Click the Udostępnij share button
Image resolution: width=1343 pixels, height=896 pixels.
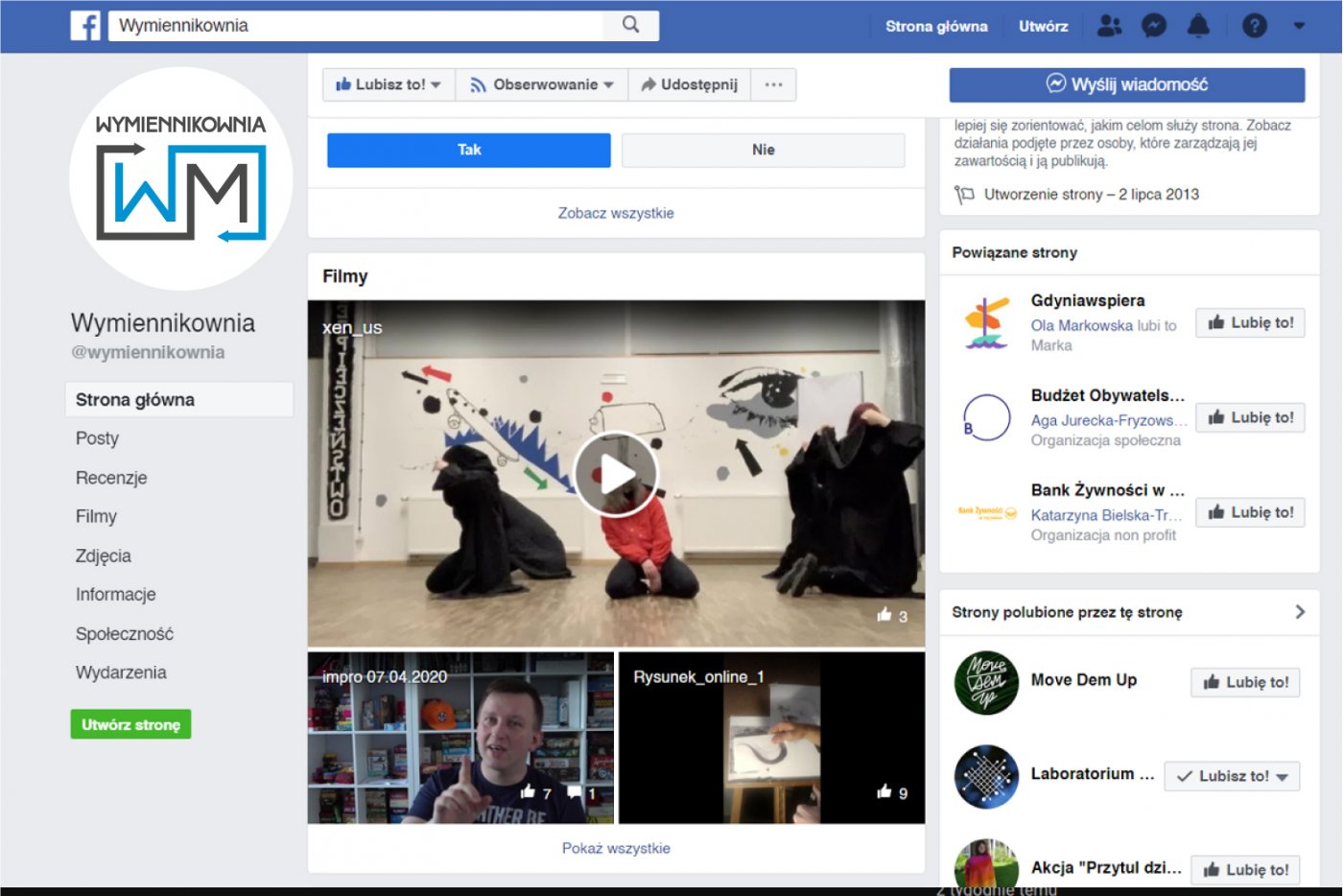(x=689, y=84)
